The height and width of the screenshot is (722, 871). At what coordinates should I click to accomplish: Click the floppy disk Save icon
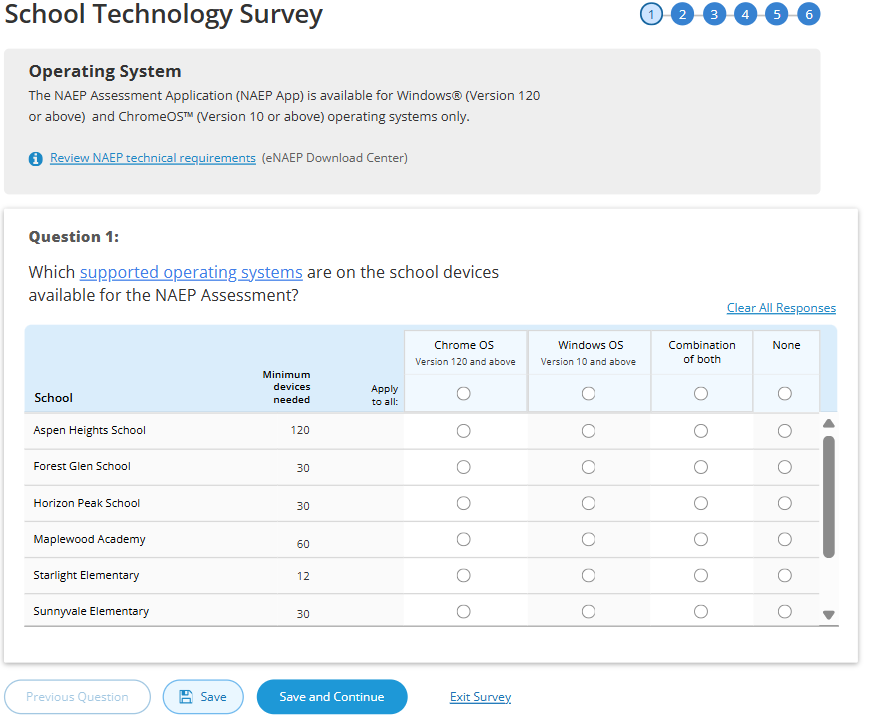[185, 697]
